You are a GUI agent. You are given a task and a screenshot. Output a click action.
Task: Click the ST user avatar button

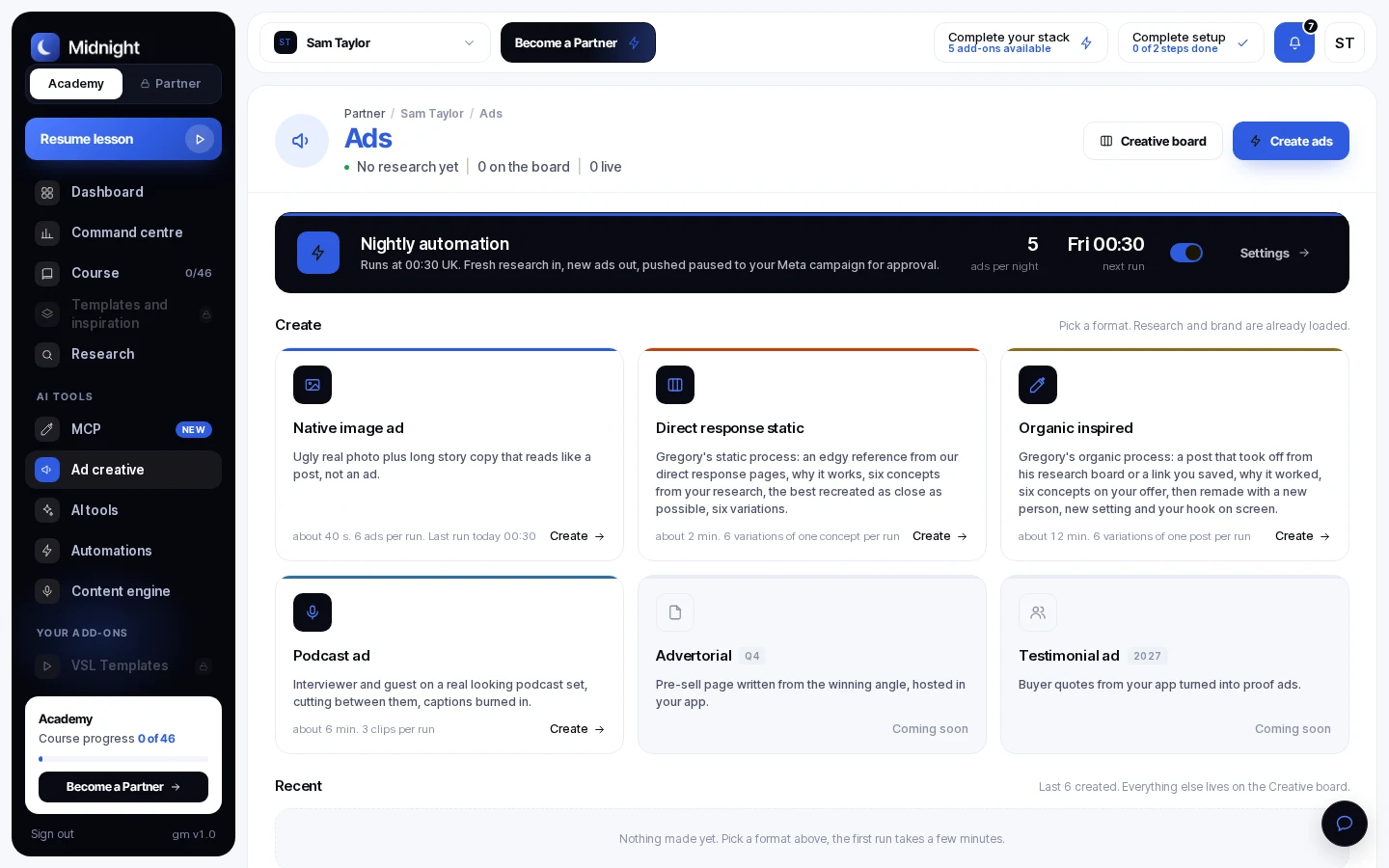point(1345,42)
